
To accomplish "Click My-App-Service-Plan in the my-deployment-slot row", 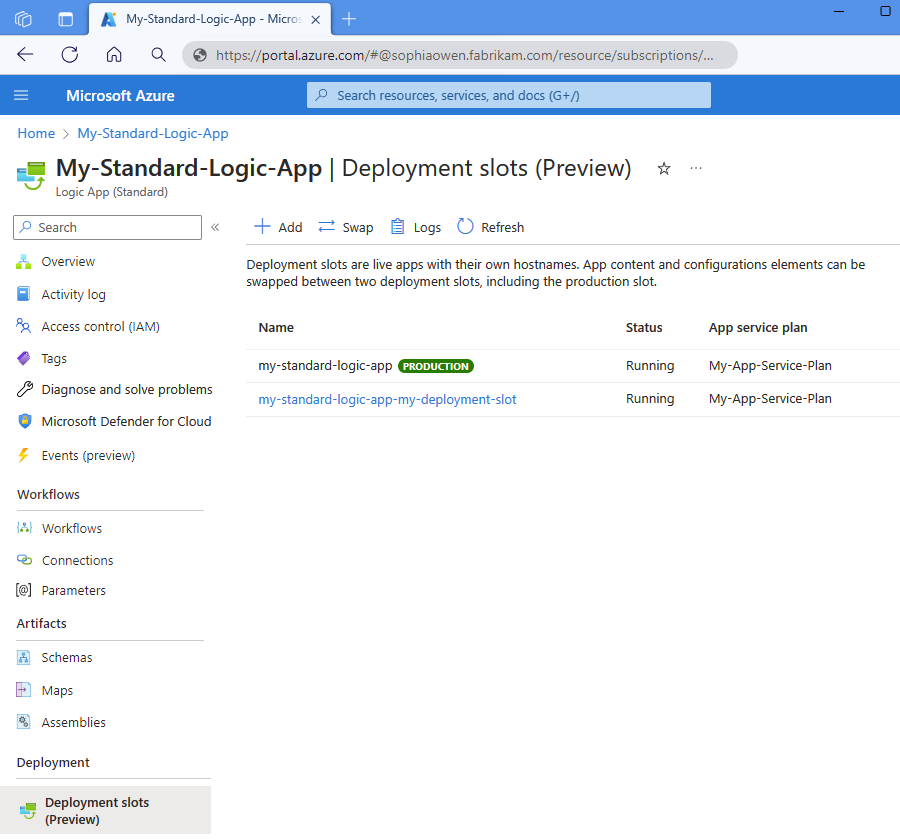I will 770,399.
